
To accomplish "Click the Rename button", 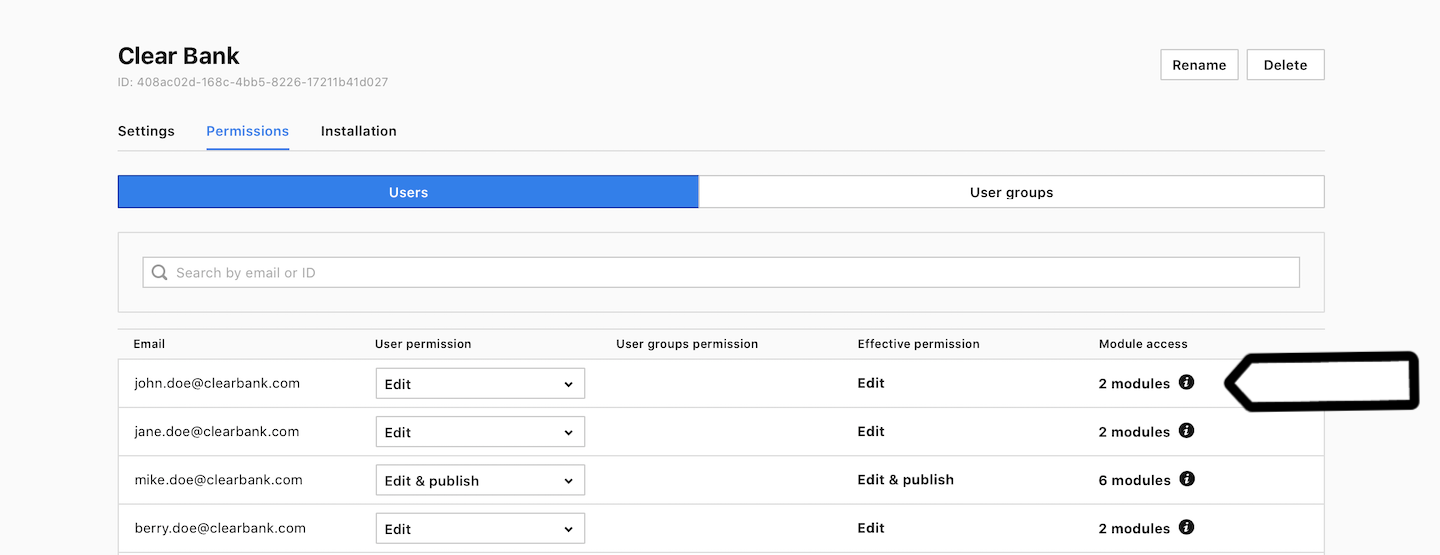I will coord(1199,65).
